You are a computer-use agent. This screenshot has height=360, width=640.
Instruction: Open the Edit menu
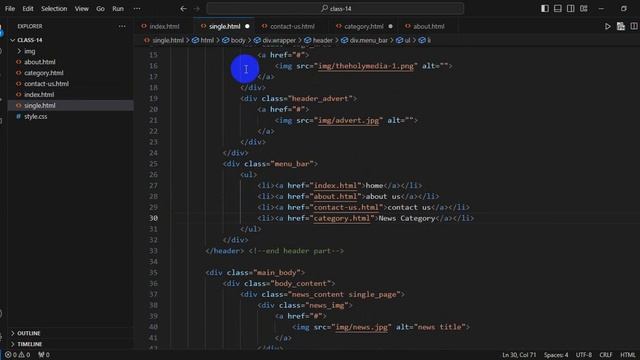pyautogui.click(x=28, y=8)
